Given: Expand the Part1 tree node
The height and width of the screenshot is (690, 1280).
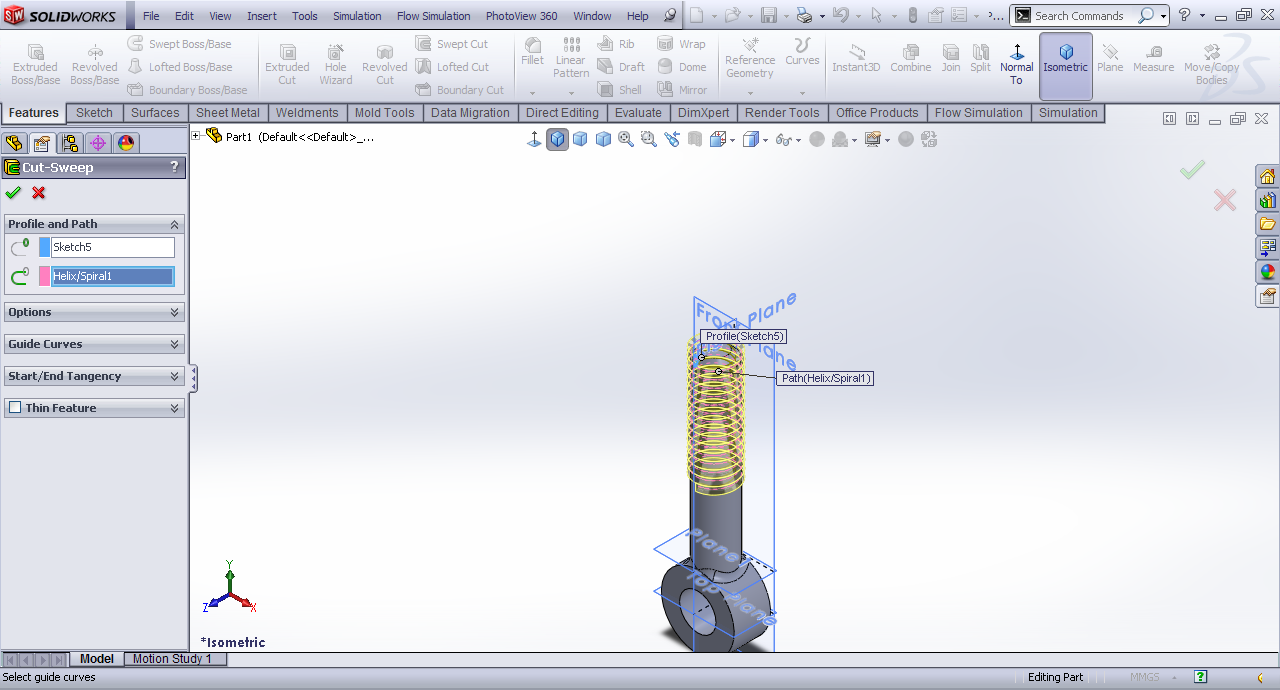Looking at the screenshot, I should click(x=196, y=136).
